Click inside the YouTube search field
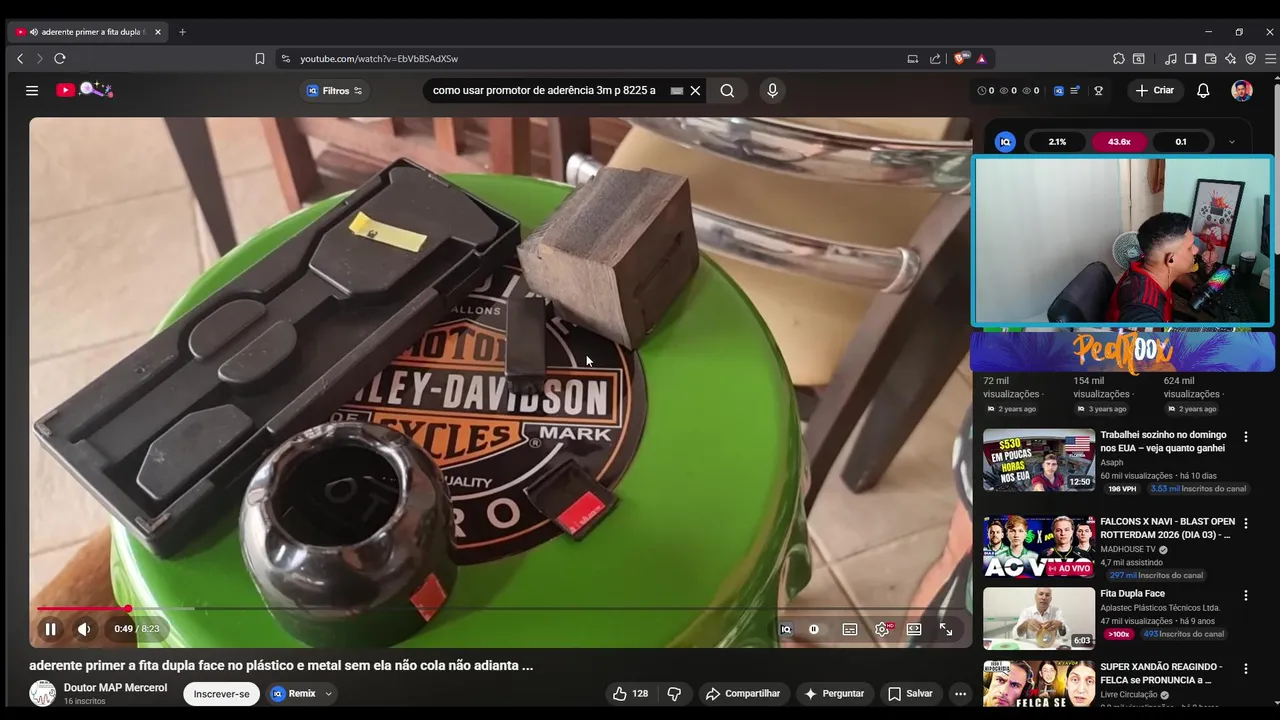This screenshot has height=720, width=1280. point(545,90)
